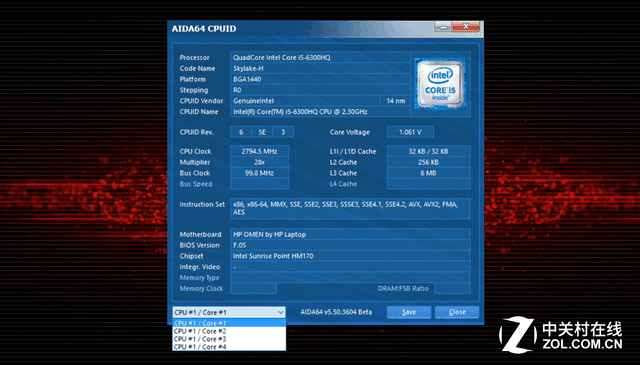
Task: Click the 2794.5 MHz CPU clock value
Action: point(260,151)
